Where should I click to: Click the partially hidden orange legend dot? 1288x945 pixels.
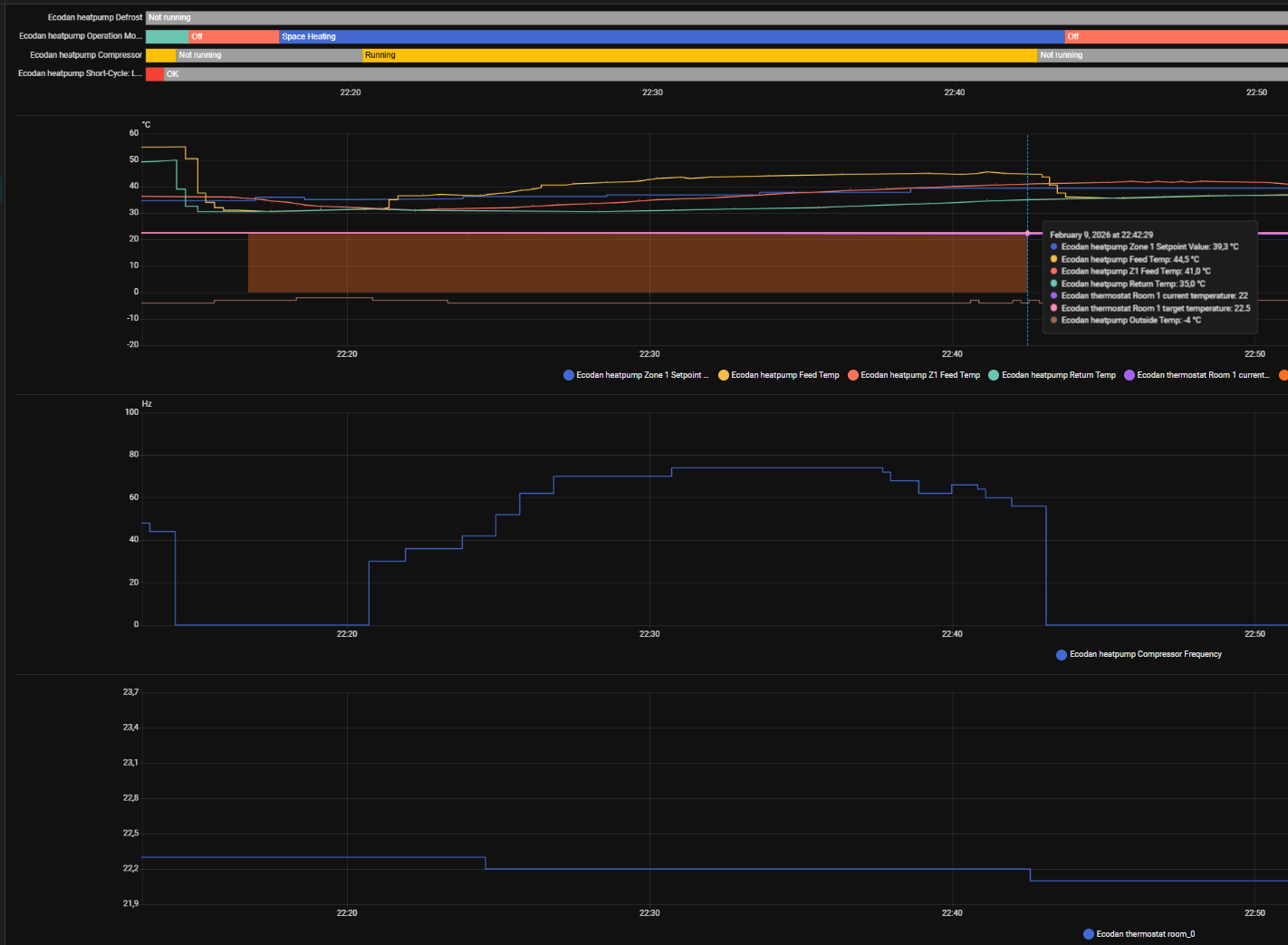click(x=1283, y=375)
